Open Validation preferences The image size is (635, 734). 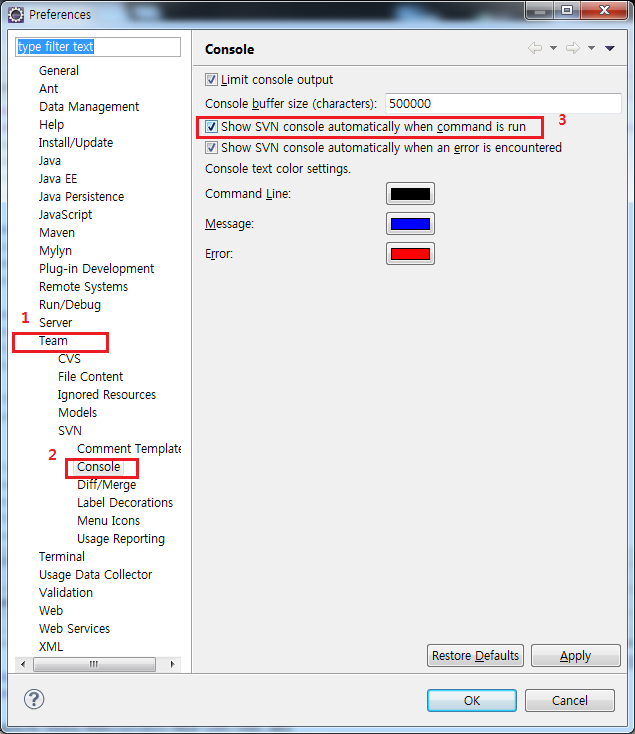pos(66,593)
